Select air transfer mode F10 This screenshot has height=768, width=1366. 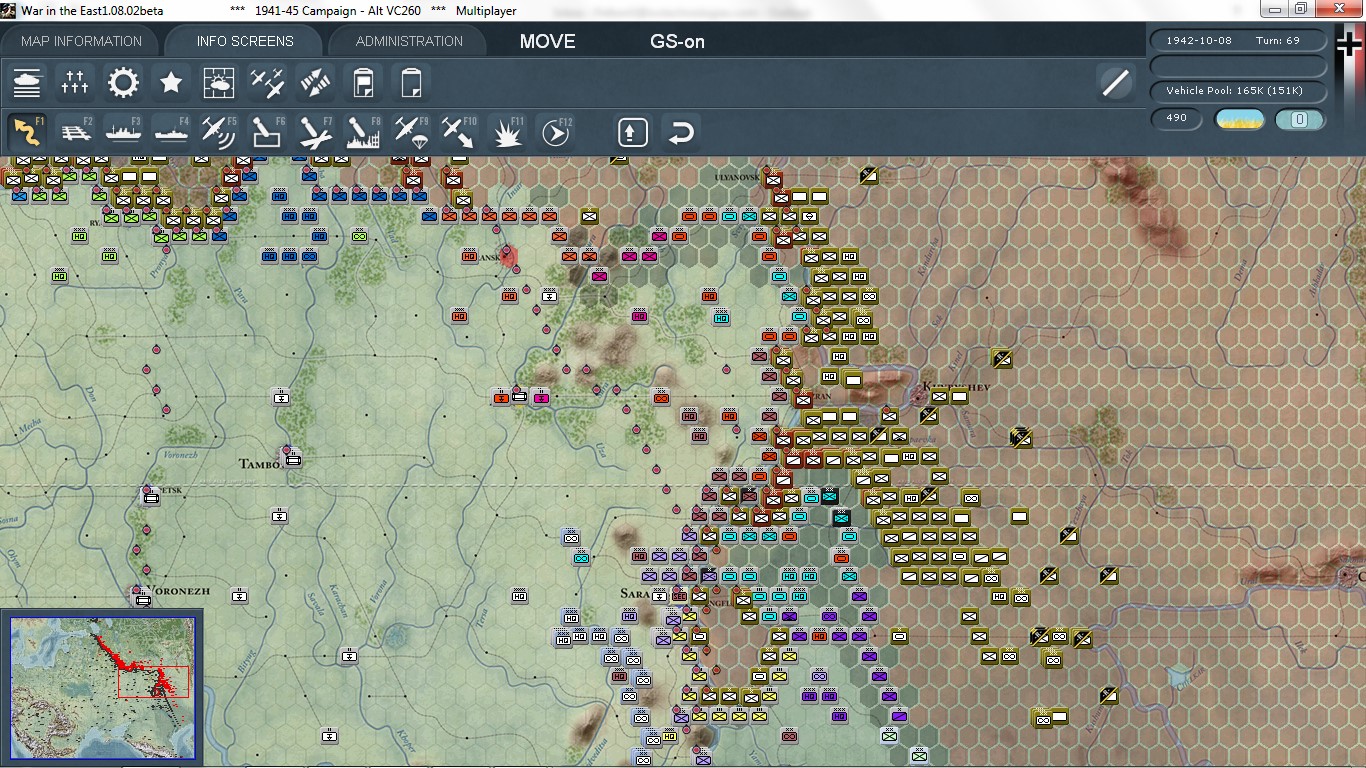pos(458,130)
